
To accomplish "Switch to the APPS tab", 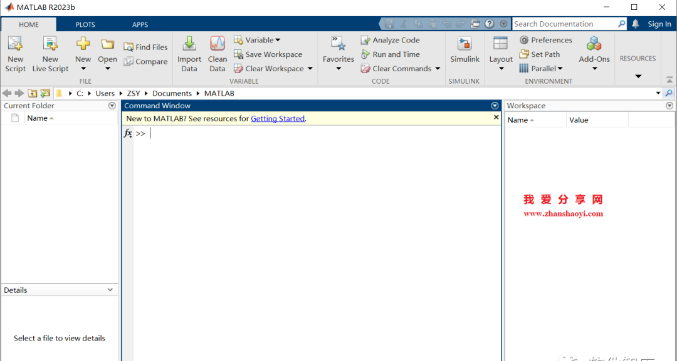I will 140,25.
